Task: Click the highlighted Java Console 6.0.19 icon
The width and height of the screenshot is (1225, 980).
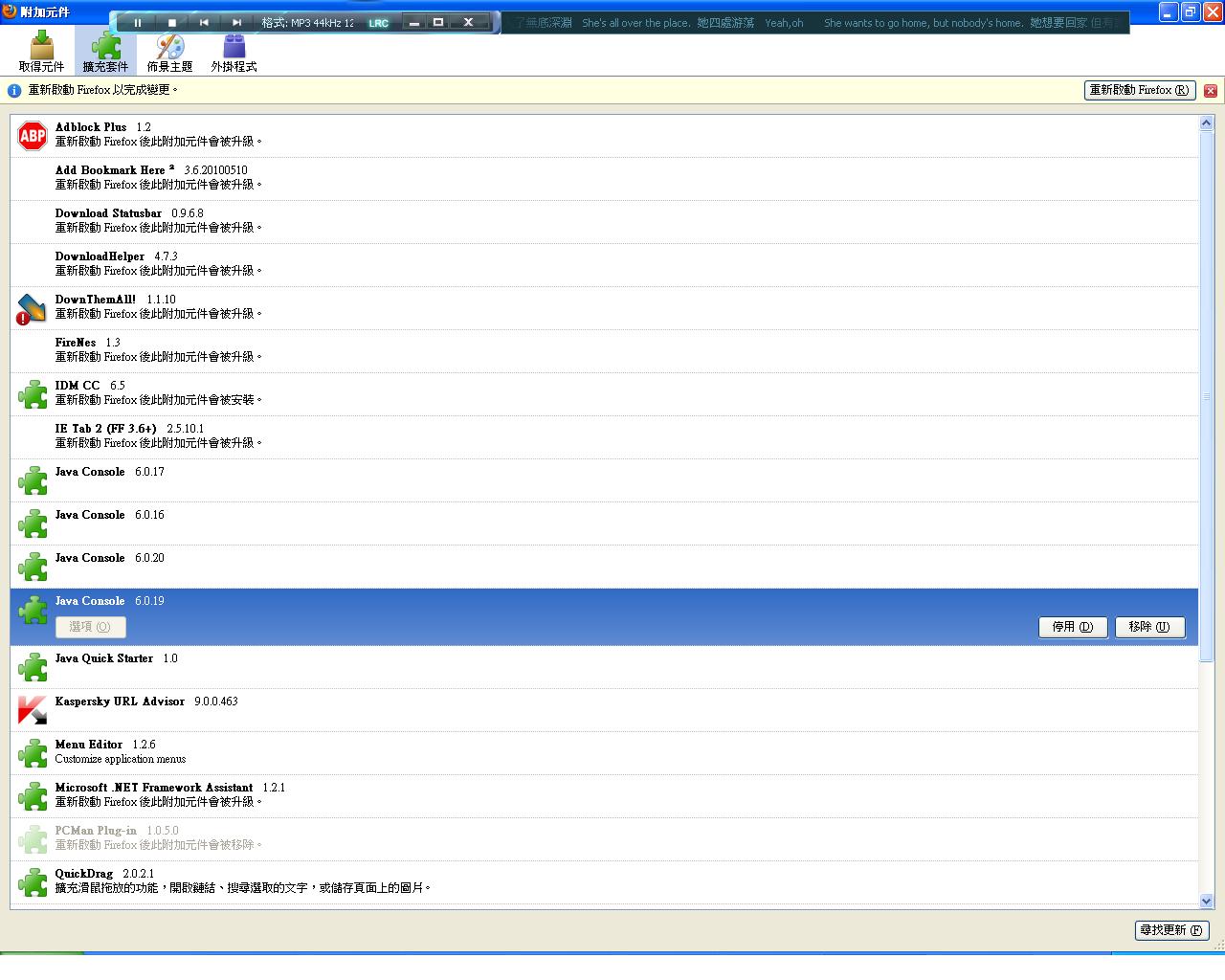Action: coord(33,610)
